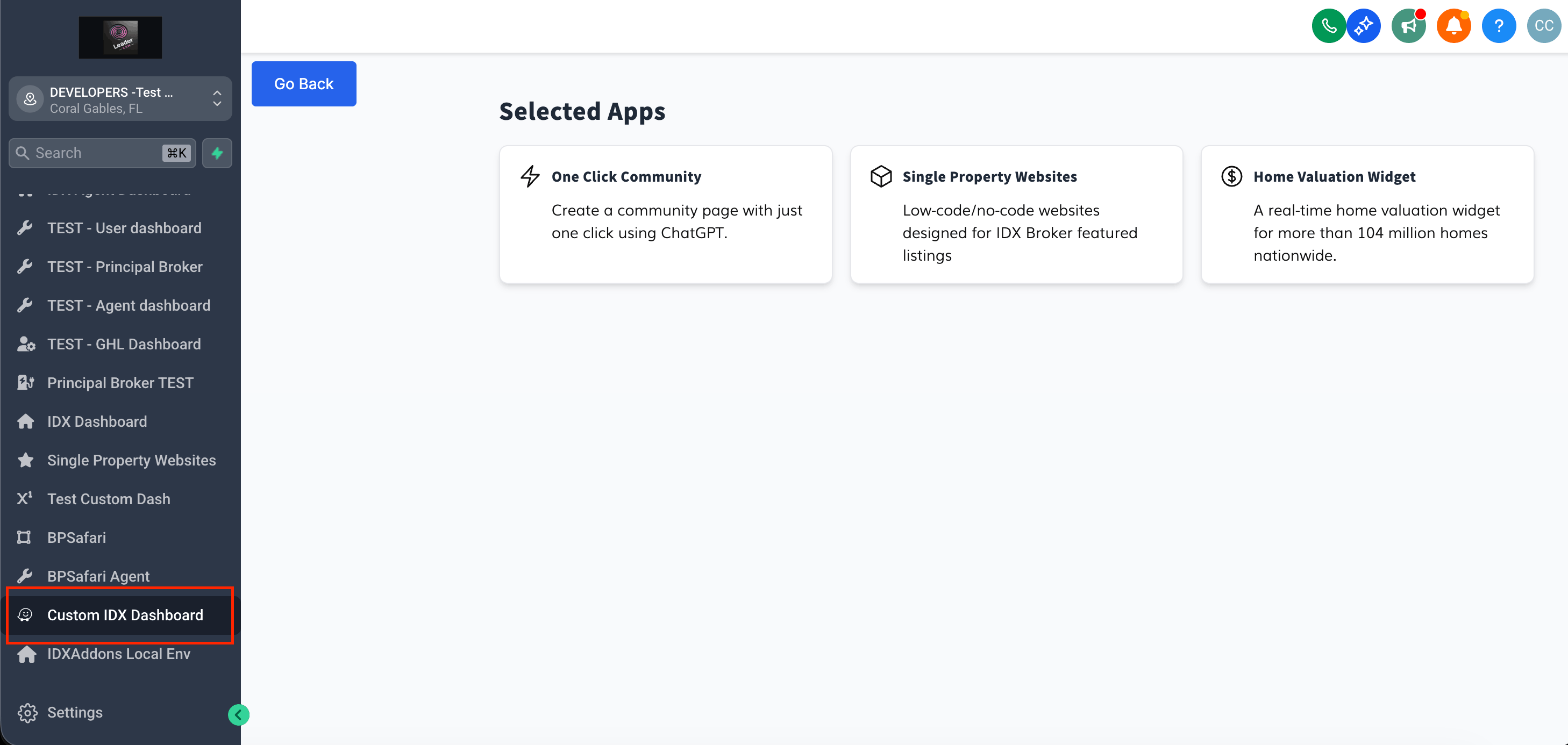Open the megaphone announcements icon

[x=1408, y=26]
